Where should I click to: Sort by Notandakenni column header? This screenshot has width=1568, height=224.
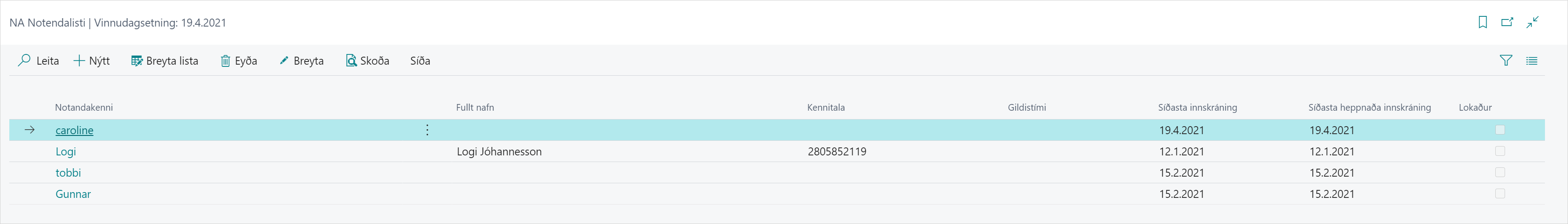(84, 108)
